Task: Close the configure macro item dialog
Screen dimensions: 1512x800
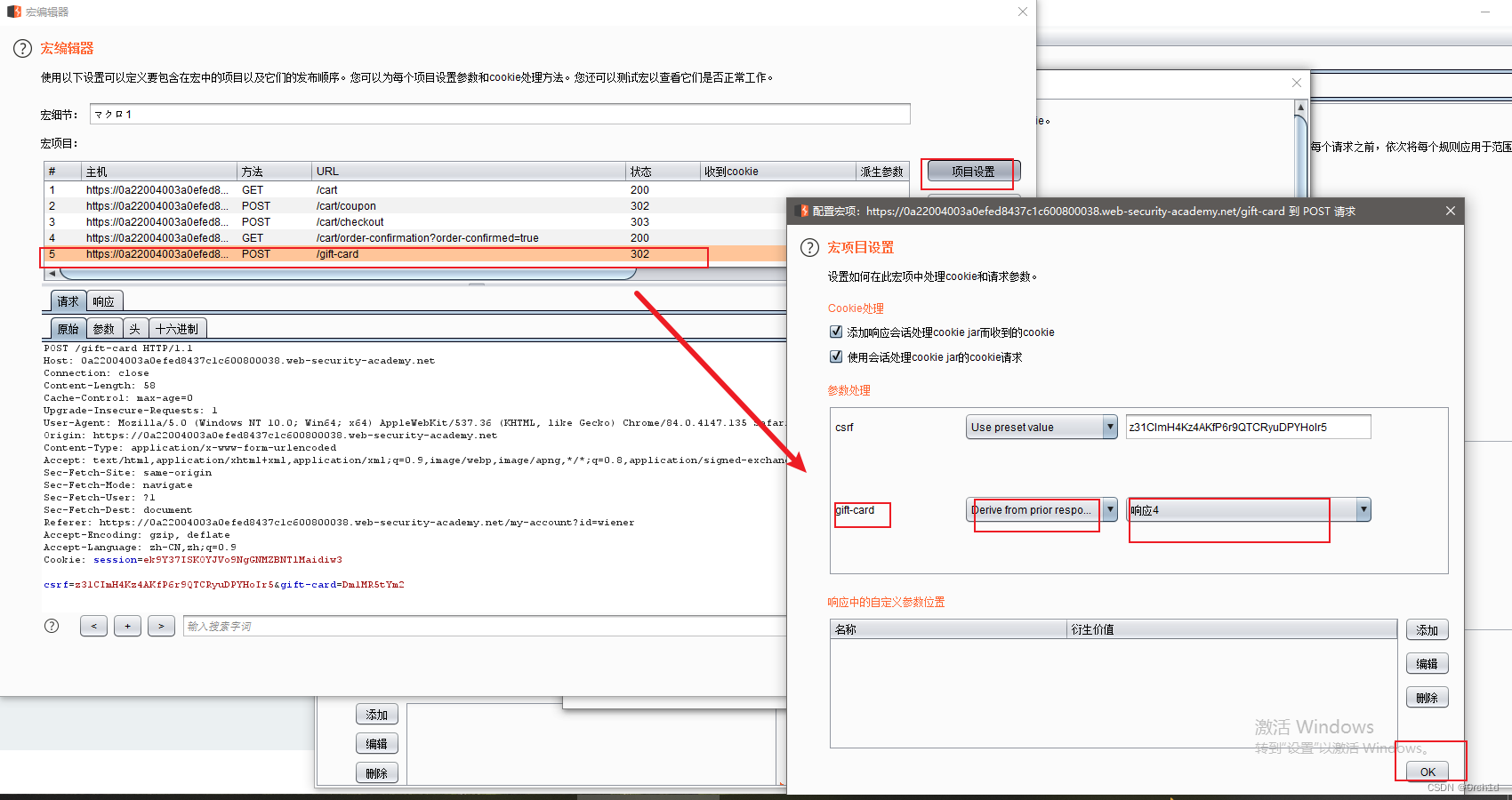Action: coord(1451,211)
